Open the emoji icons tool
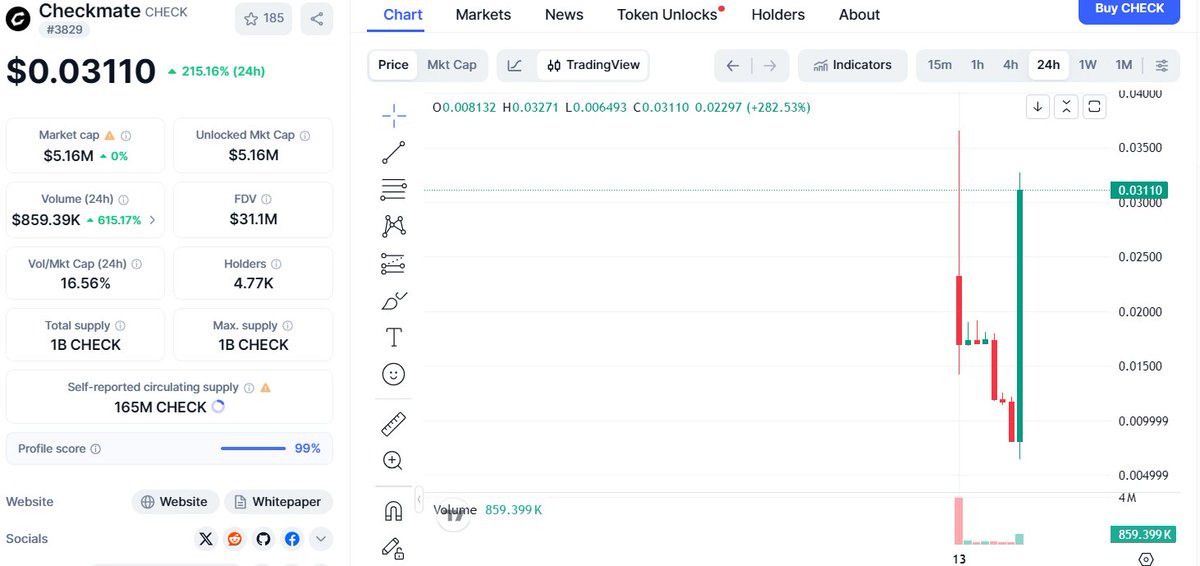Screen dimensions: 1200x566 [x=394, y=374]
